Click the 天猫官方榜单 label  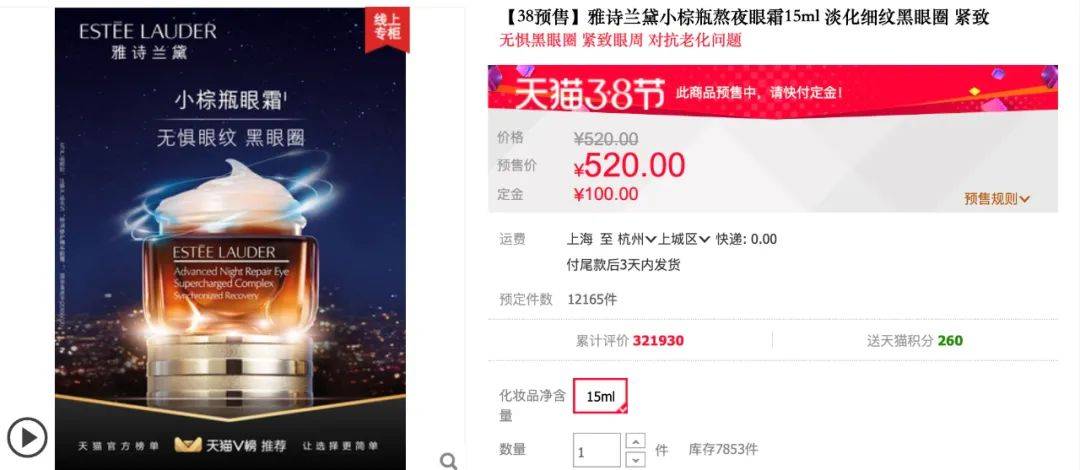(x=118, y=446)
